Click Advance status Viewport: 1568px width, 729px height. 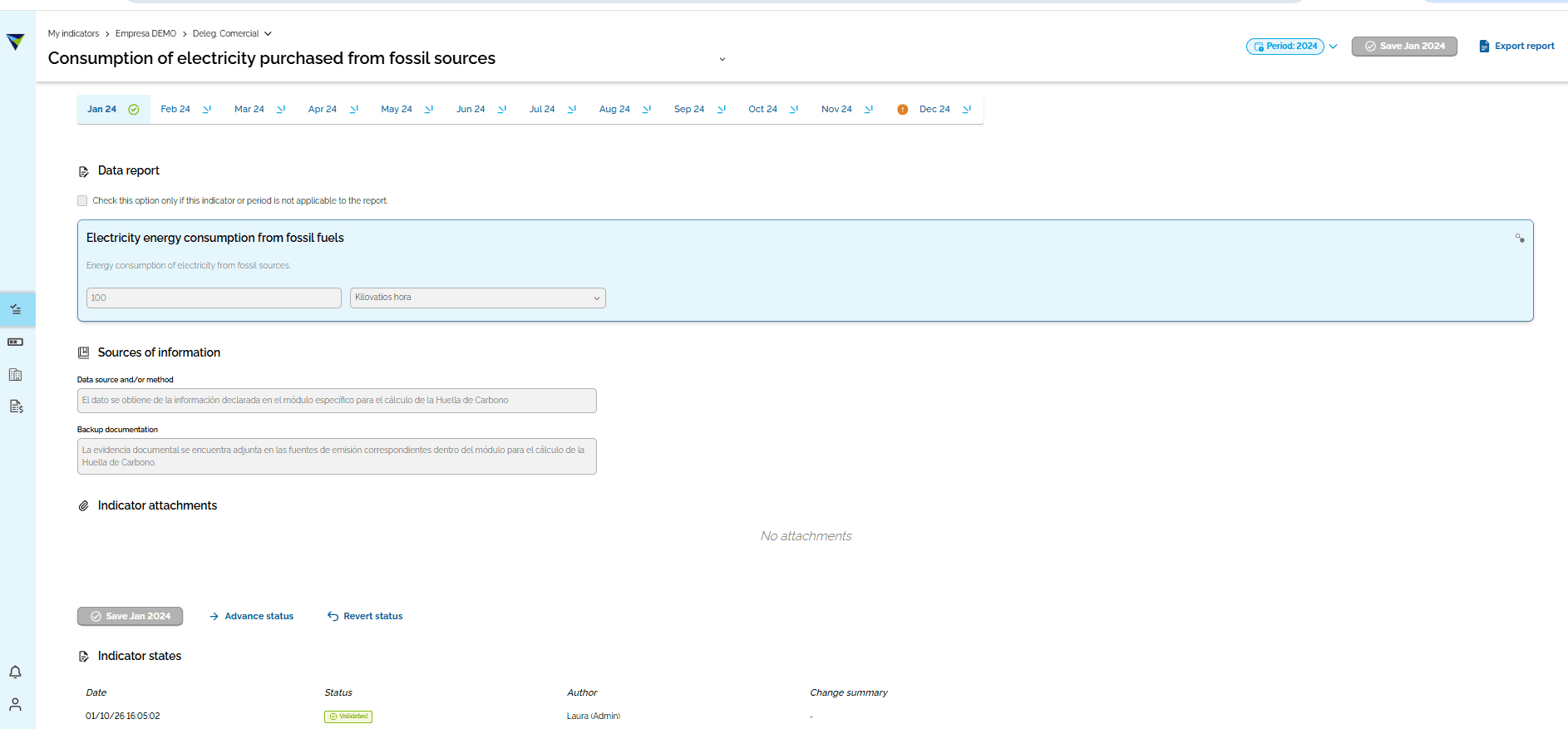tap(251, 616)
